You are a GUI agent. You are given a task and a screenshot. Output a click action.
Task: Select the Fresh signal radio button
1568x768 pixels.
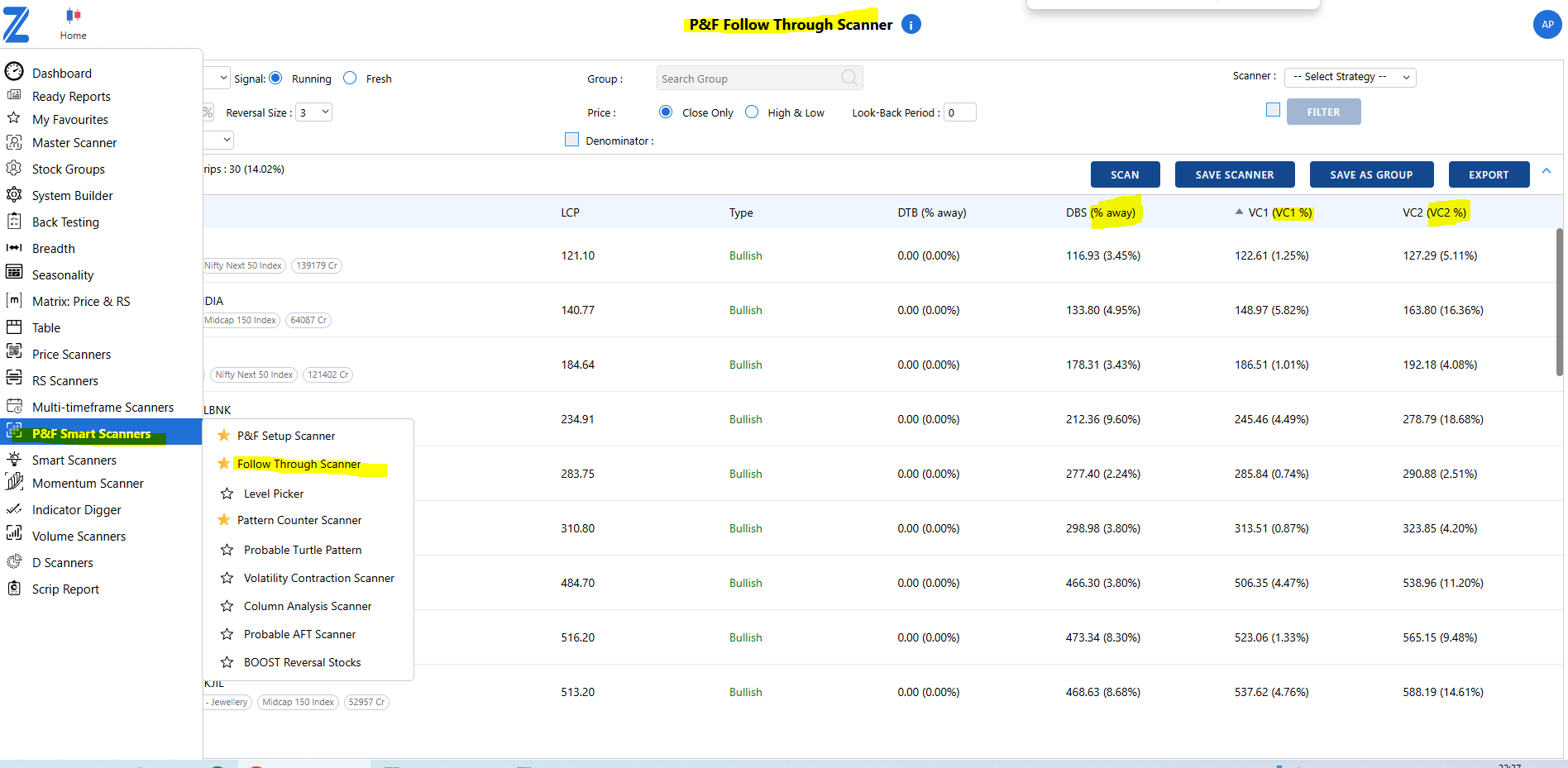(350, 78)
